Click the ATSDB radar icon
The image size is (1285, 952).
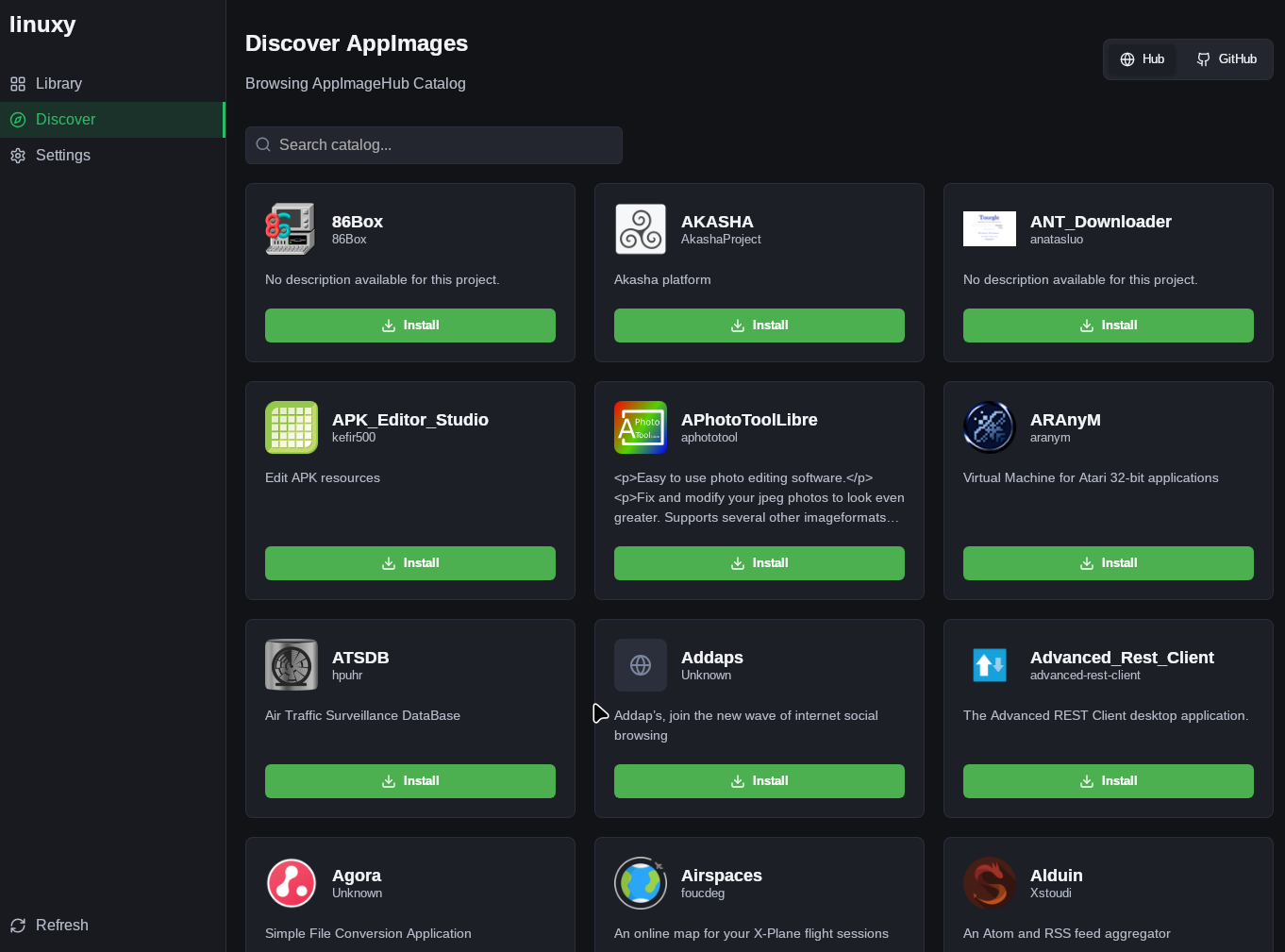tap(292, 665)
